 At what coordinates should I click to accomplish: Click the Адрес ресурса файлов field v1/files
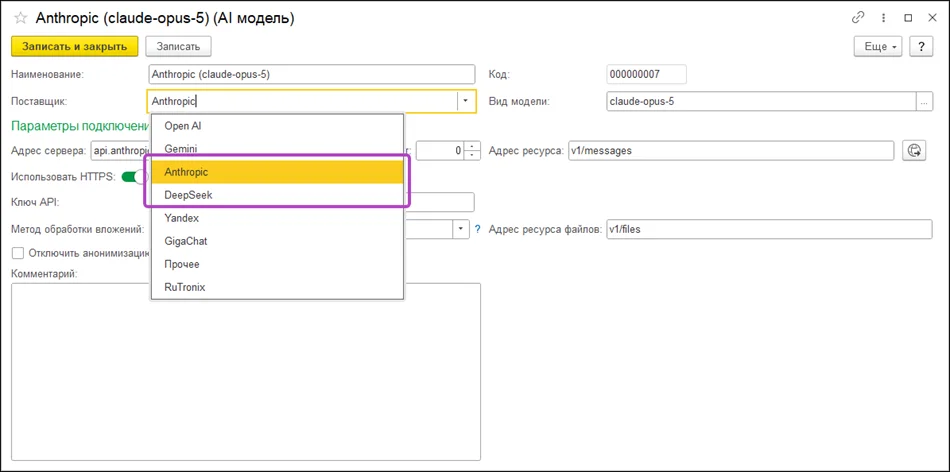769,230
